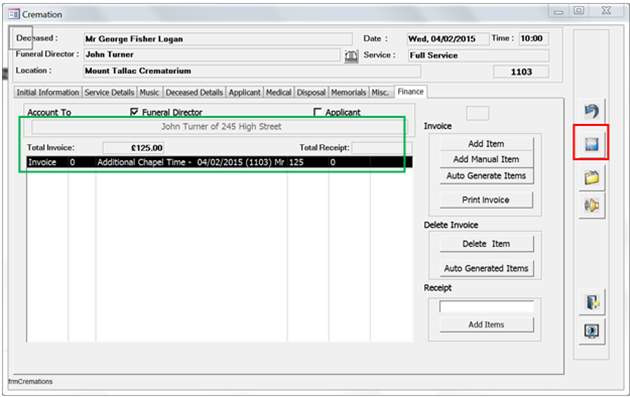Click the Total Invoice £125.00 field
Image resolution: width=630 pixels, height=397 pixels.
click(x=133, y=148)
